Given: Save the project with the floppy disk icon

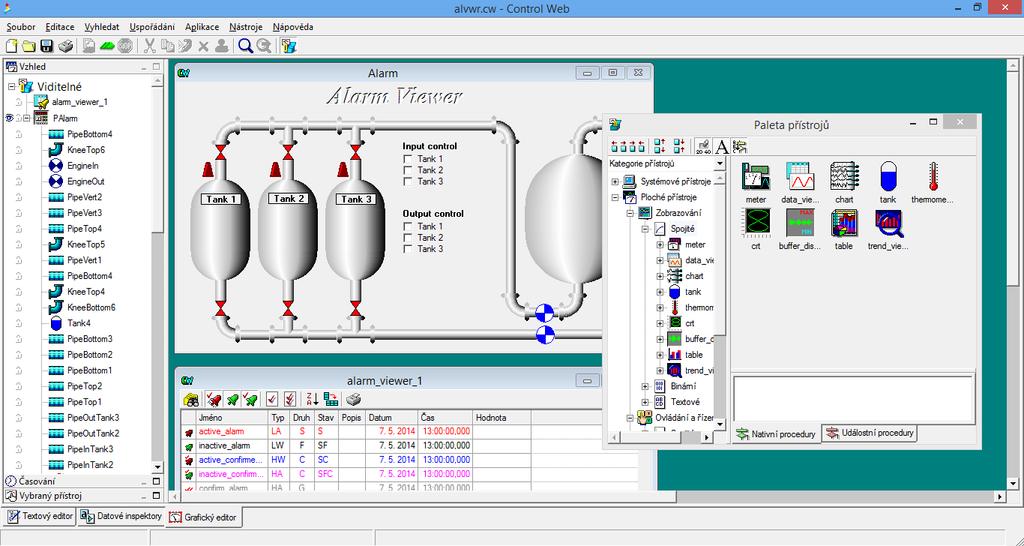Looking at the screenshot, I should tap(46, 46).
